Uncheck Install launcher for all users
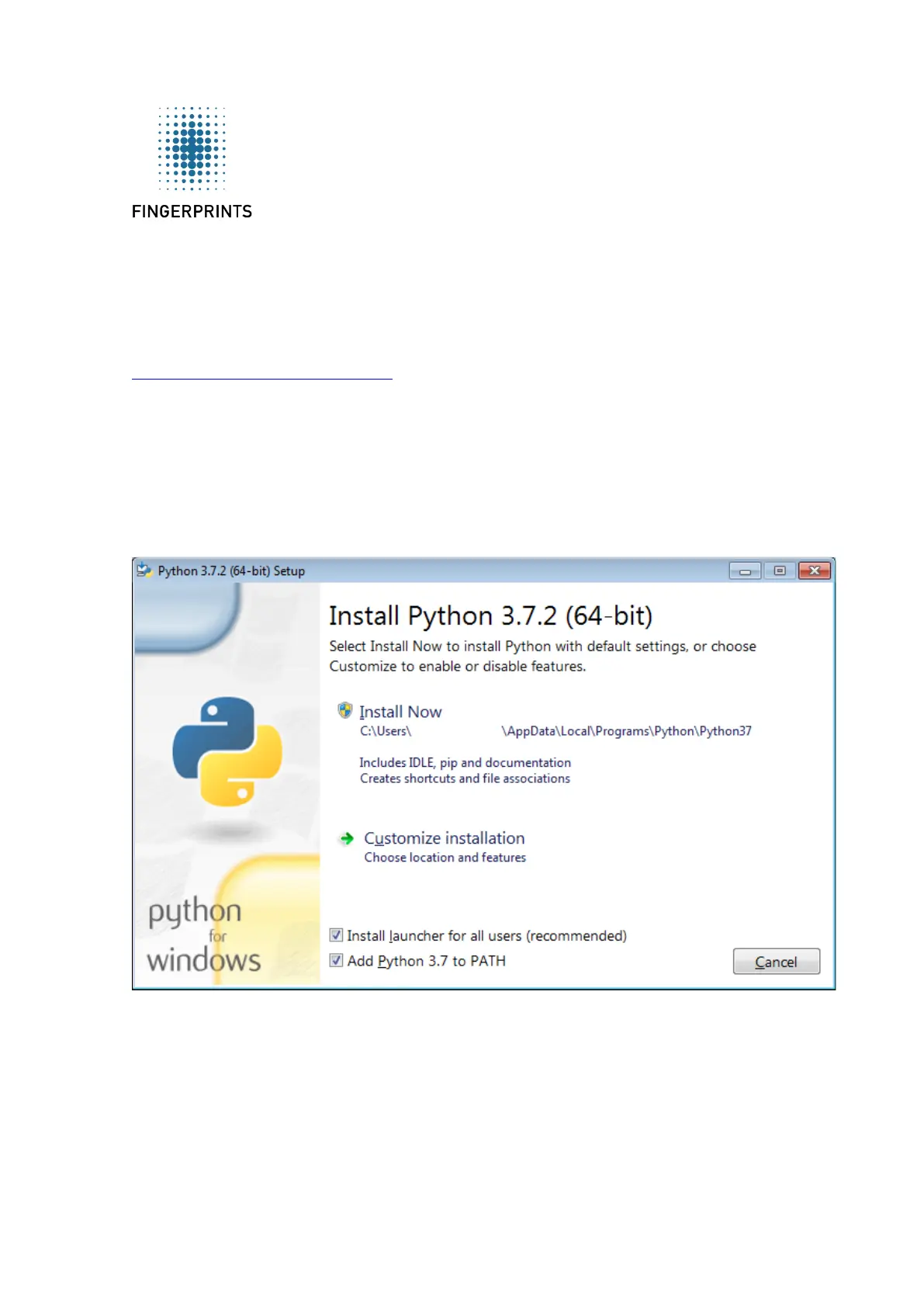The width and height of the screenshot is (924, 1307). point(336,935)
